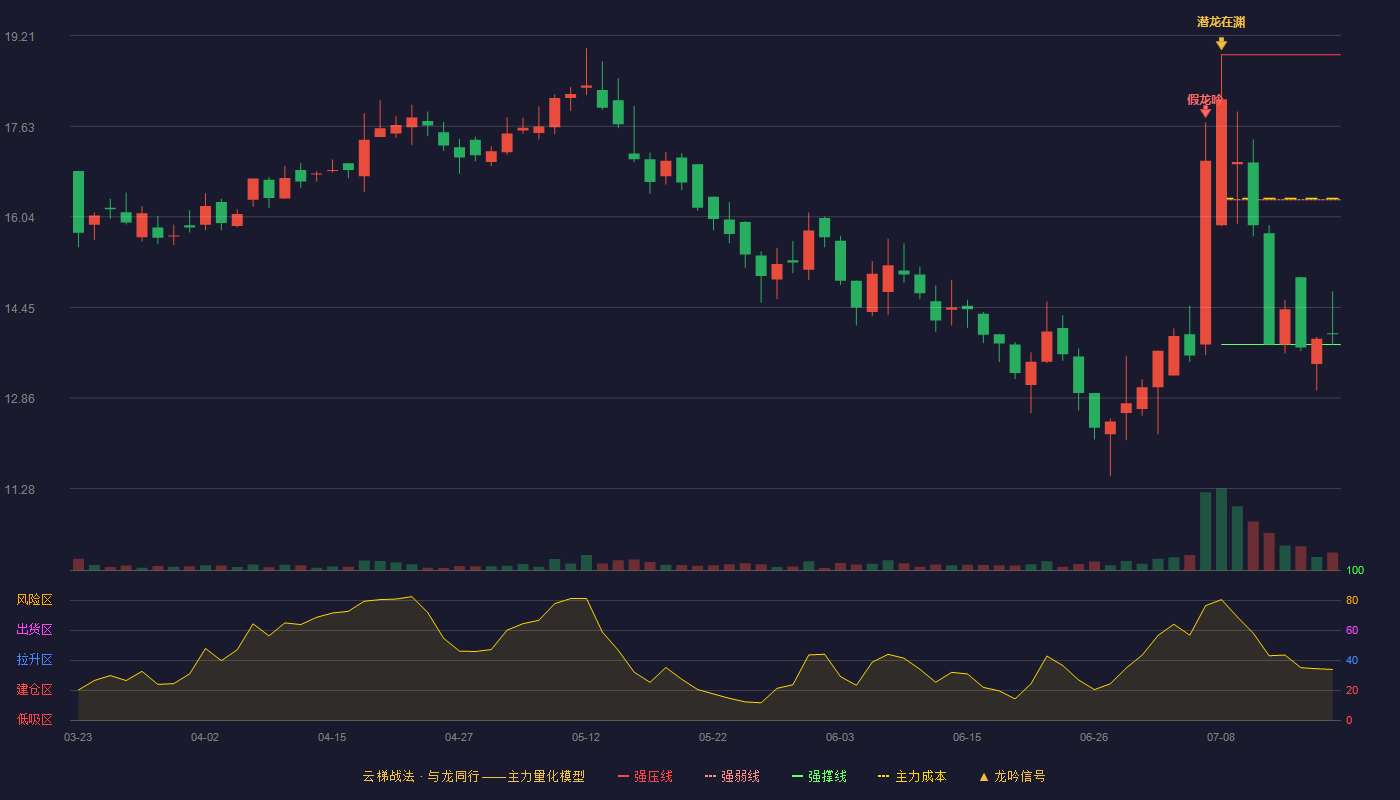Click the 05-22 date label
Viewport: 1400px width, 800px height.
point(713,737)
